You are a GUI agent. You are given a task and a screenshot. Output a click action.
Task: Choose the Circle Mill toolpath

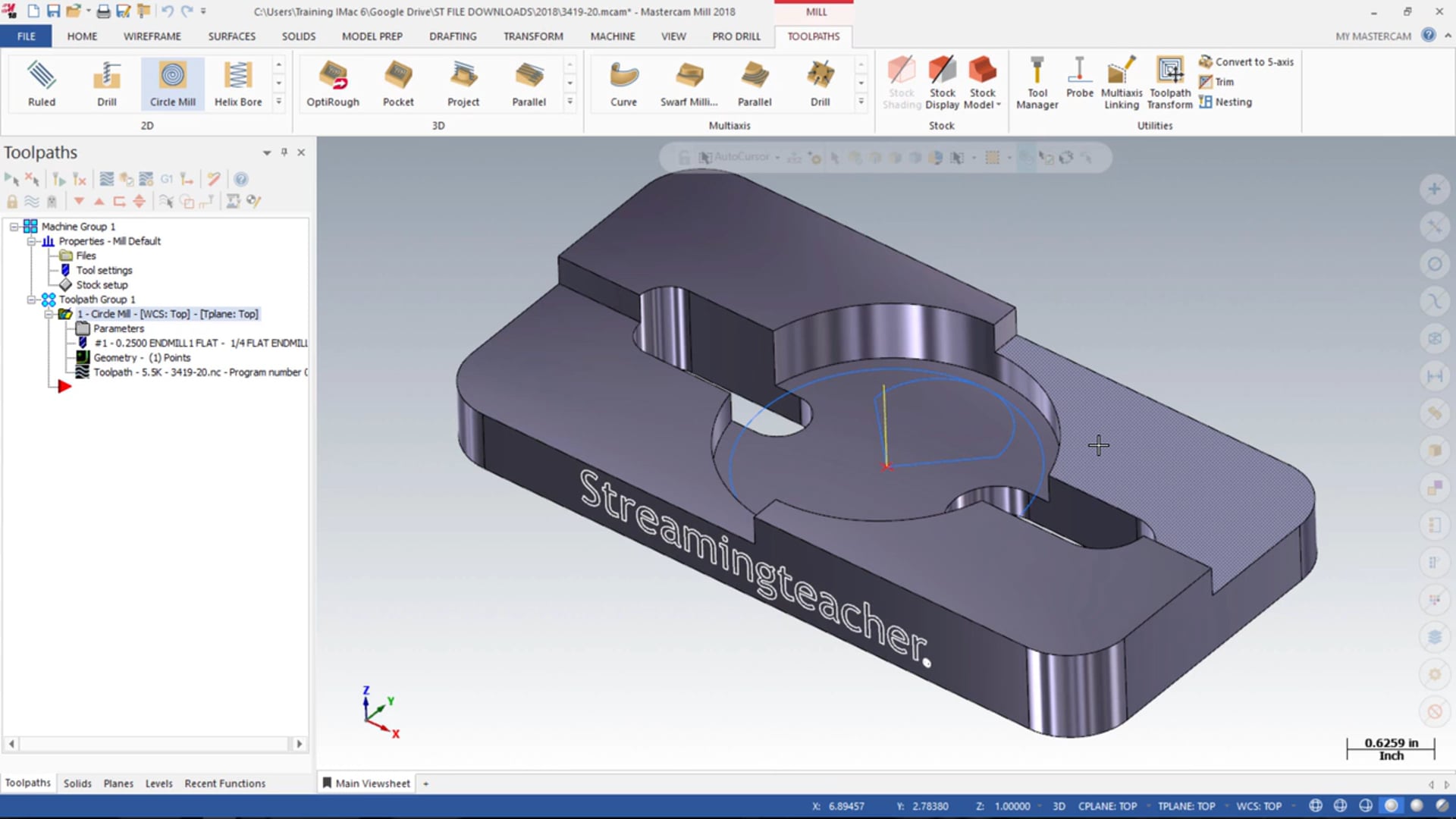(x=173, y=83)
